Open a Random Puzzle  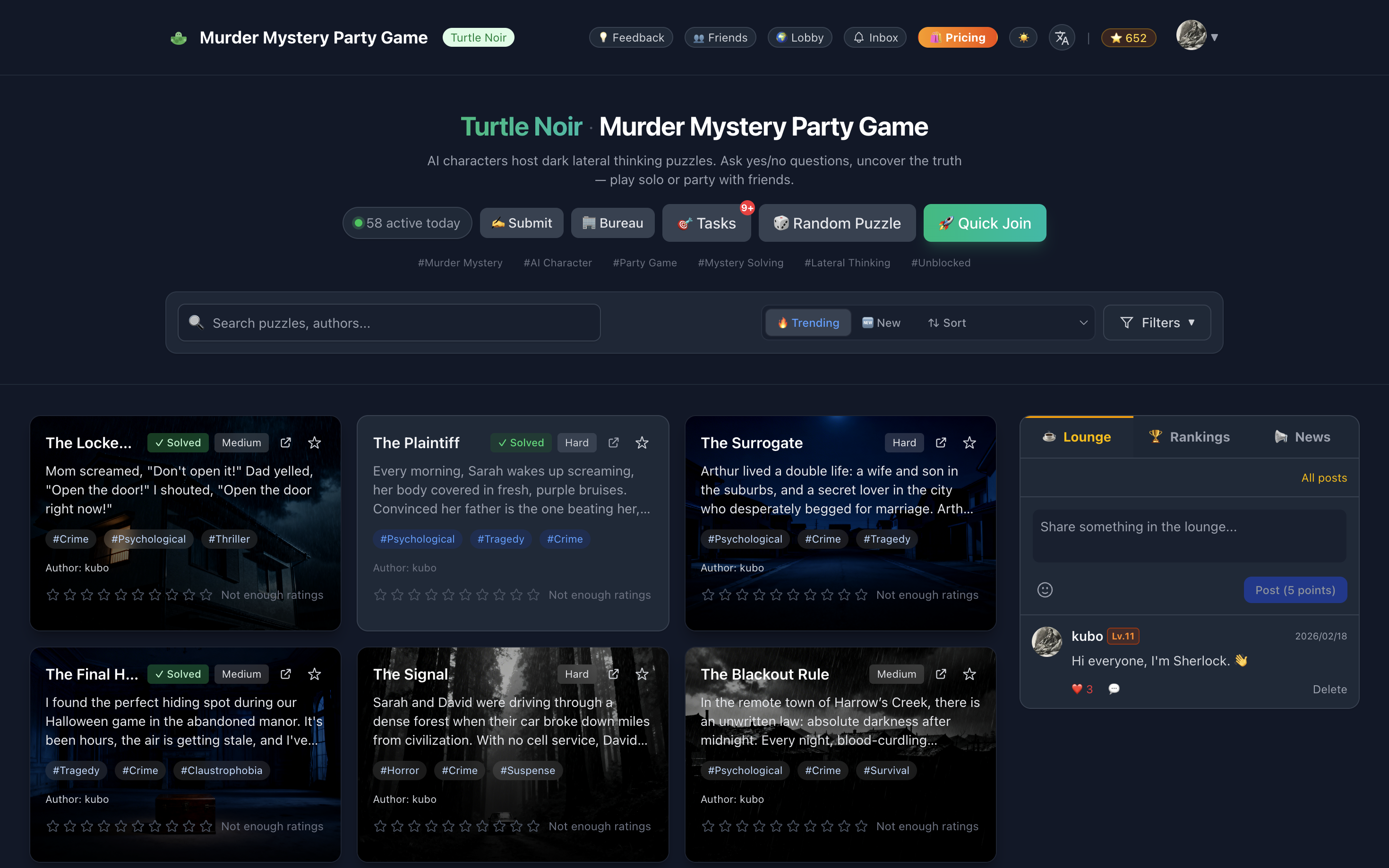(837, 223)
